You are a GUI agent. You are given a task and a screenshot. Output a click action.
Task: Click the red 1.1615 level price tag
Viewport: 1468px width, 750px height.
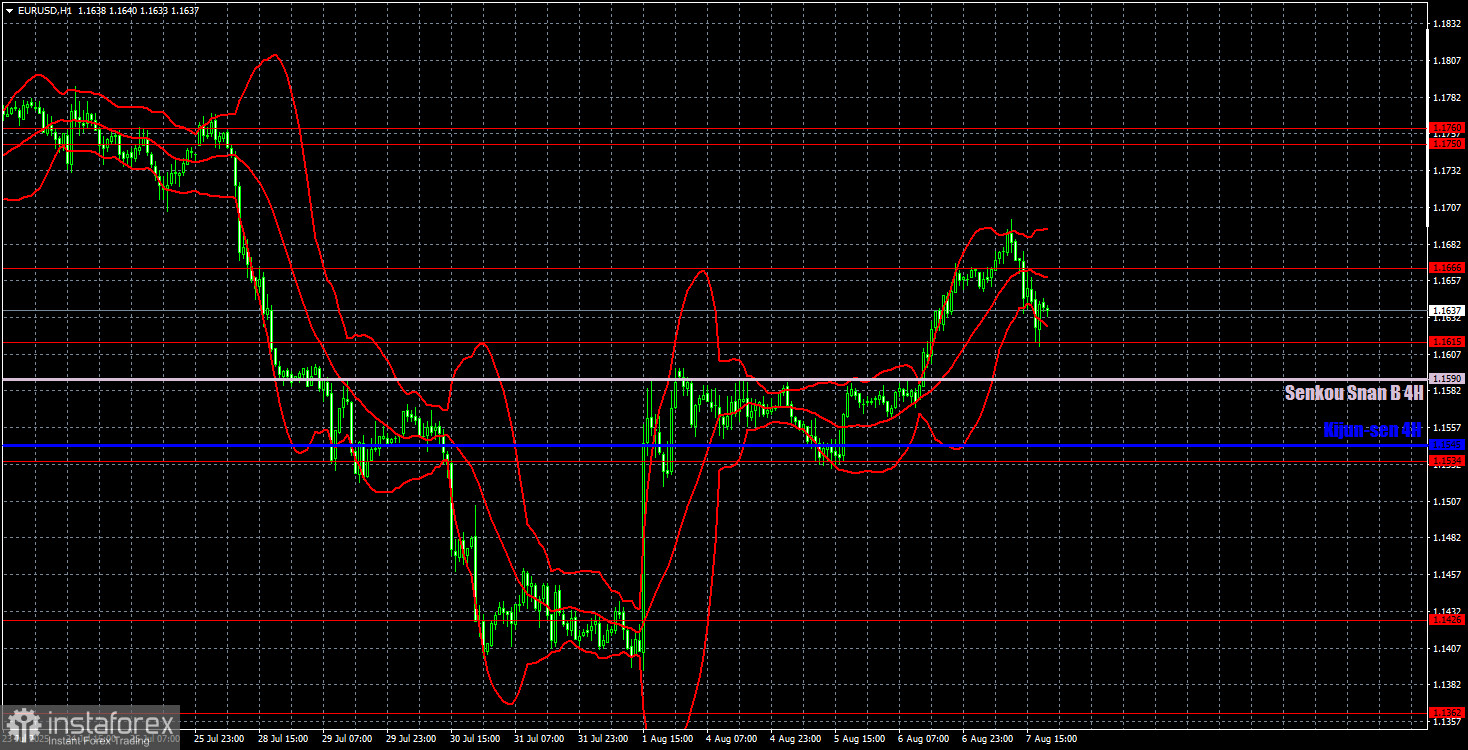[x=1447, y=342]
